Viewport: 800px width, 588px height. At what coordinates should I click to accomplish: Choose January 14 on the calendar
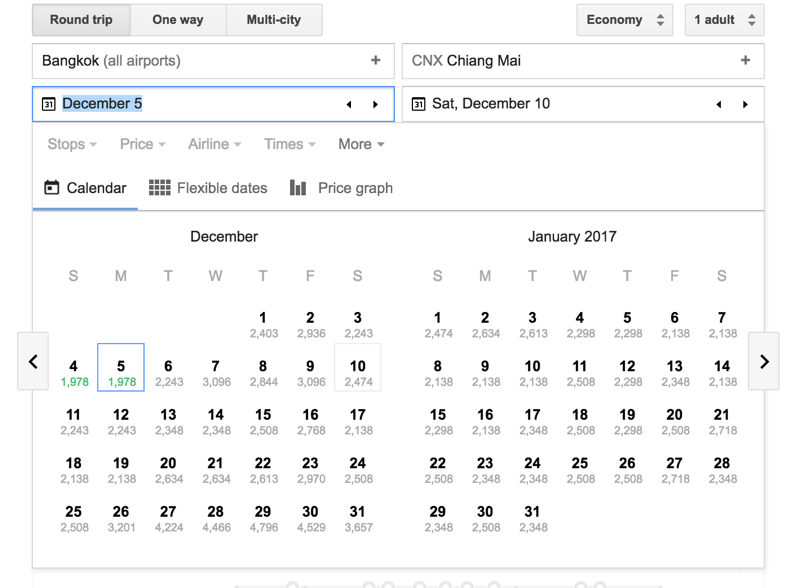click(x=722, y=372)
